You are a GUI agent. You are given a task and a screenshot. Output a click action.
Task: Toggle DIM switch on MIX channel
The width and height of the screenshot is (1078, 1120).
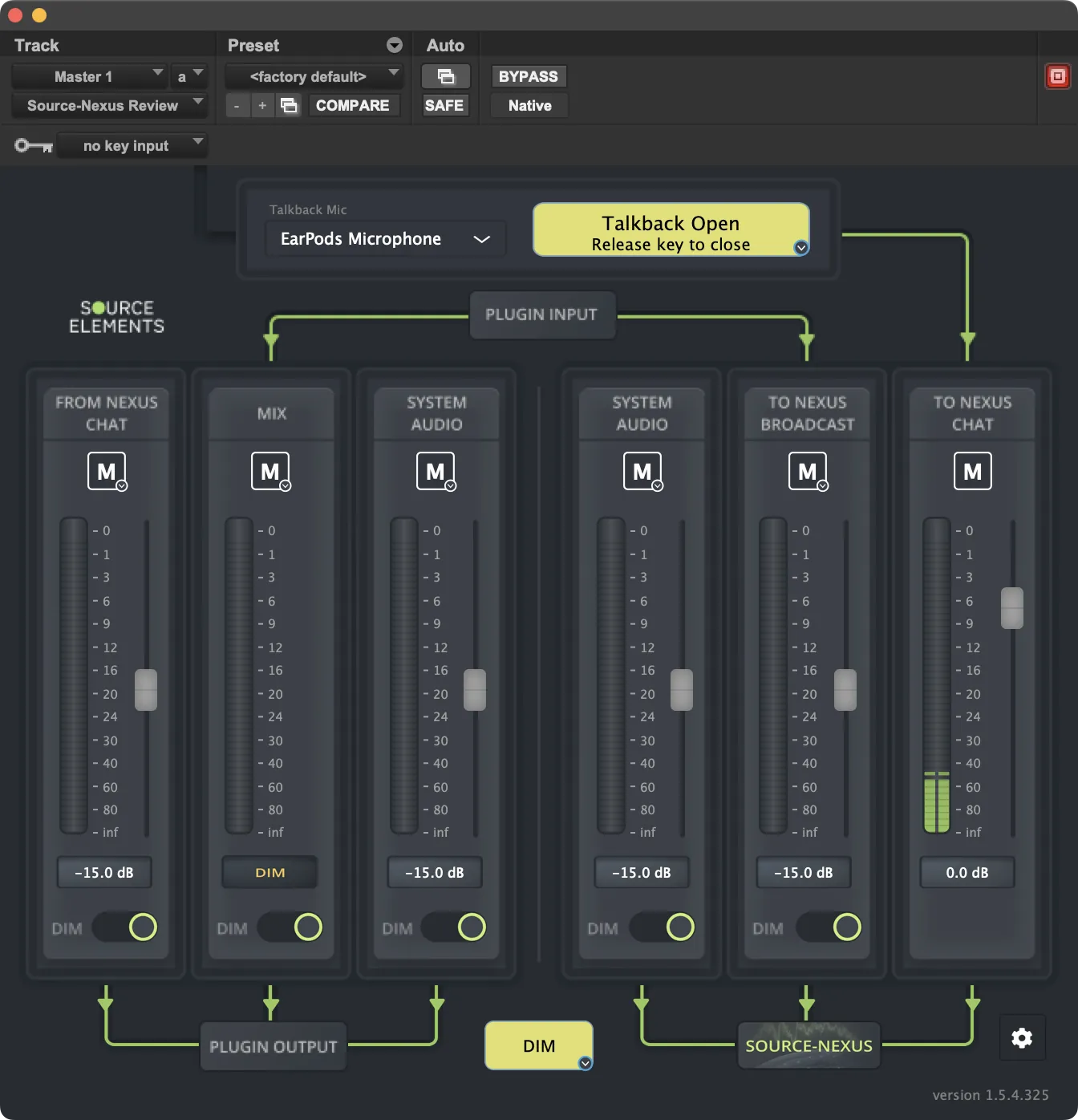(x=290, y=927)
